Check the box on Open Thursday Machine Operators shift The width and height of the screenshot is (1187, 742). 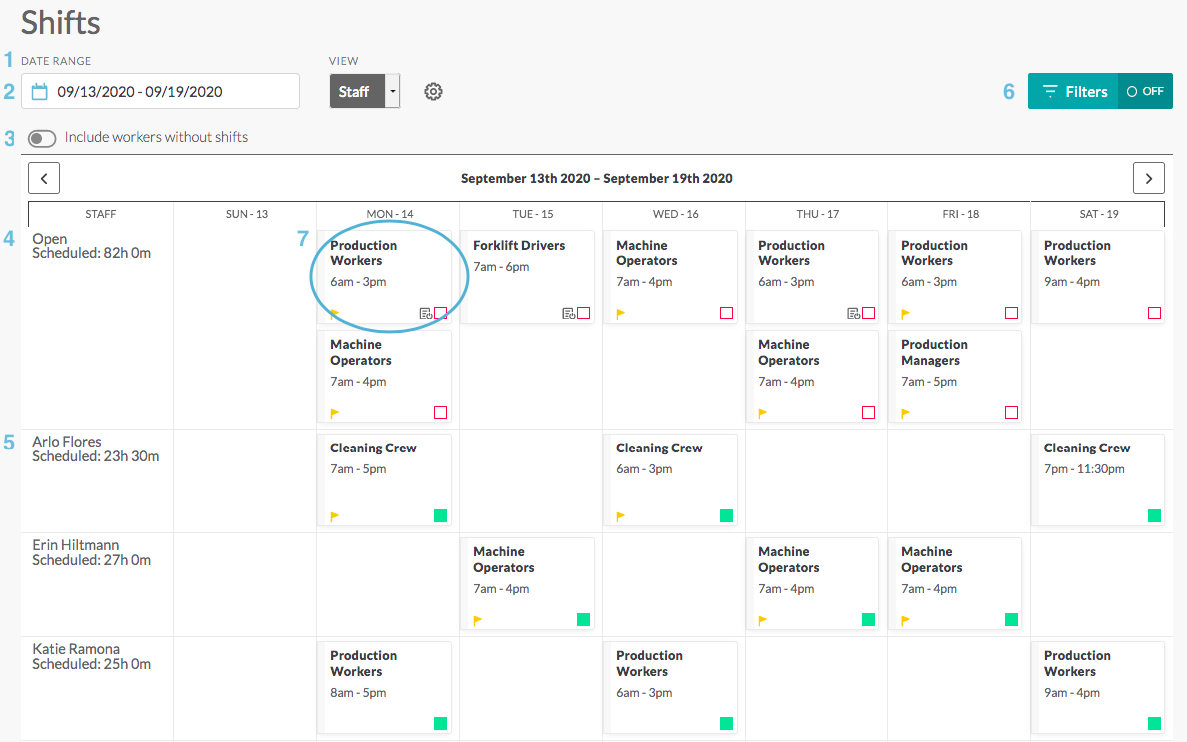click(868, 413)
